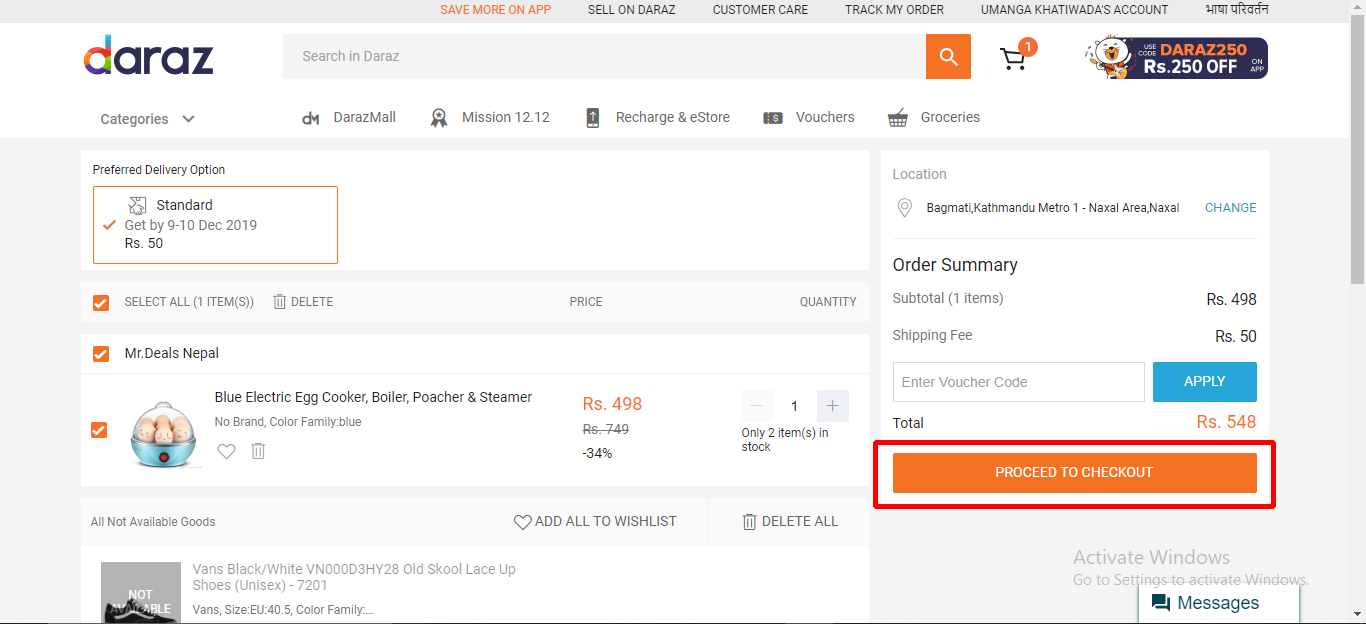Increase quantity with the plus button
1366x624 pixels.
click(x=833, y=406)
